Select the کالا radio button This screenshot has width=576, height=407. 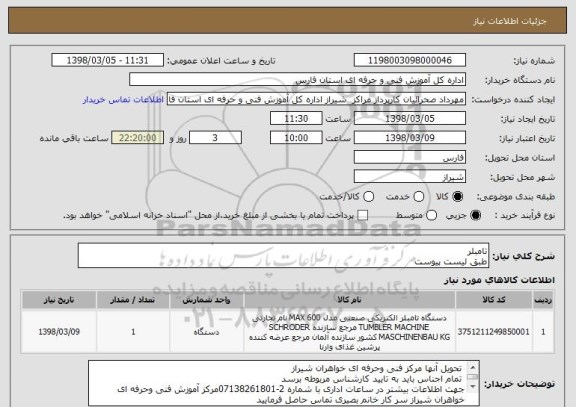458,197
